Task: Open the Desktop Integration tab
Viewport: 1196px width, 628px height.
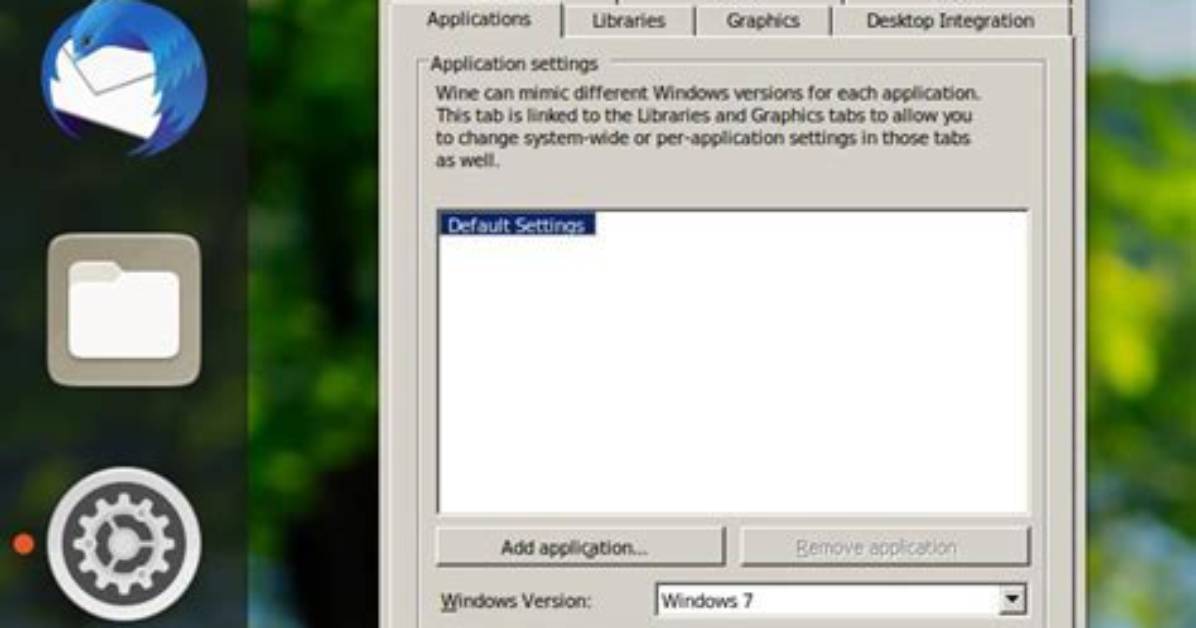Action: point(950,21)
